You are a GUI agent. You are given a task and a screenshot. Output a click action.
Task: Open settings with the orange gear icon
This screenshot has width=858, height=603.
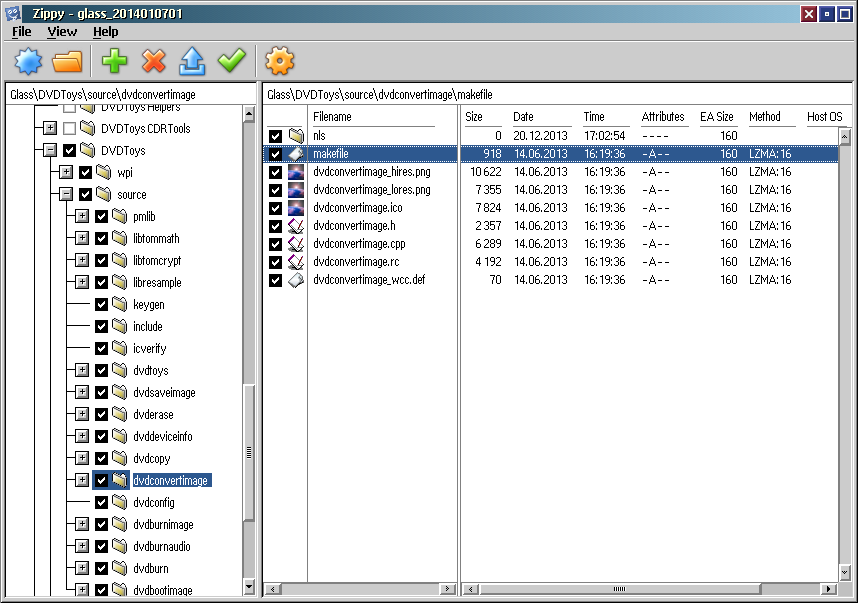[279, 62]
